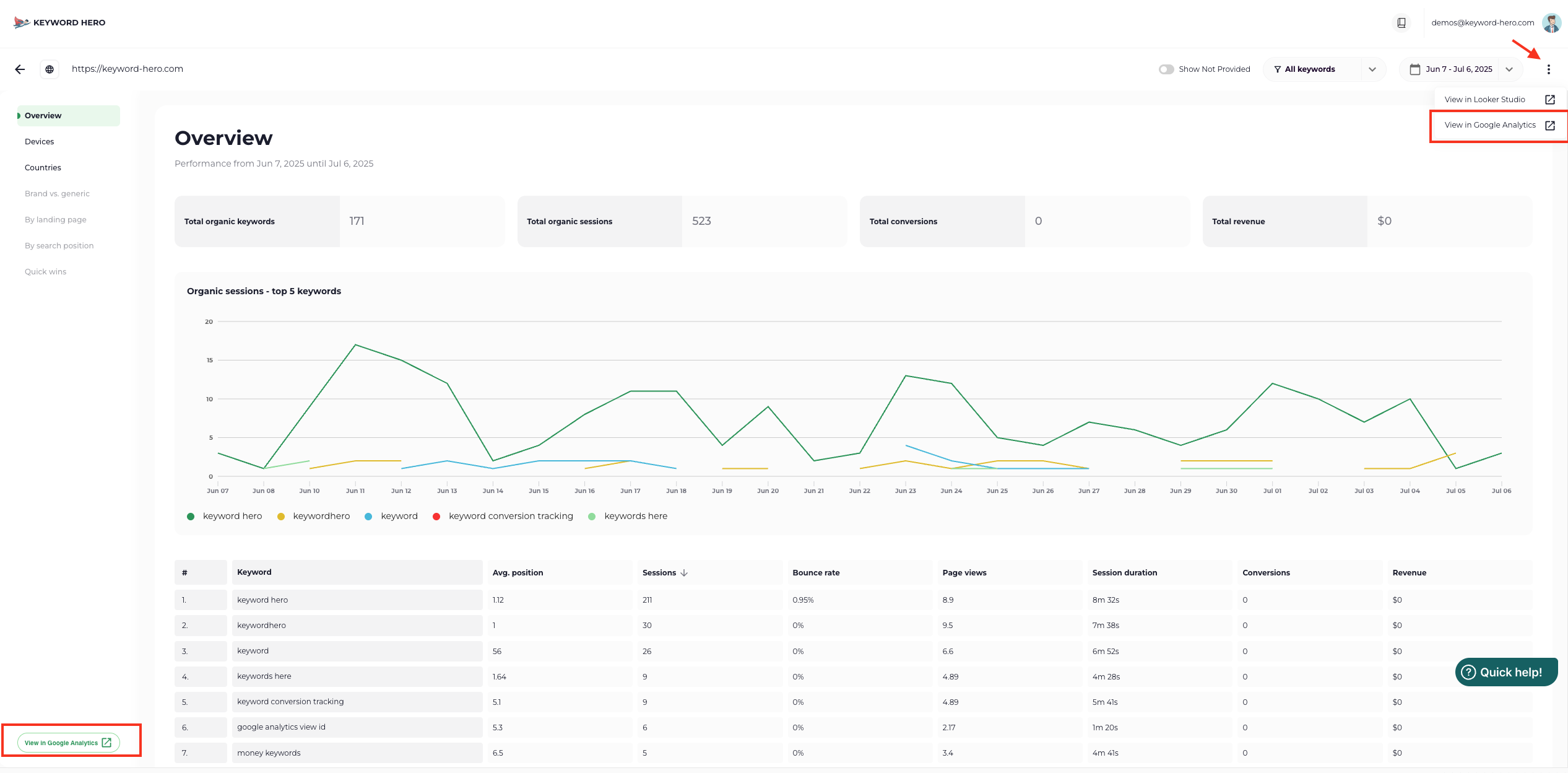The image size is (1568, 773).
Task: Click the 8m 32s session duration value
Action: click(1106, 600)
